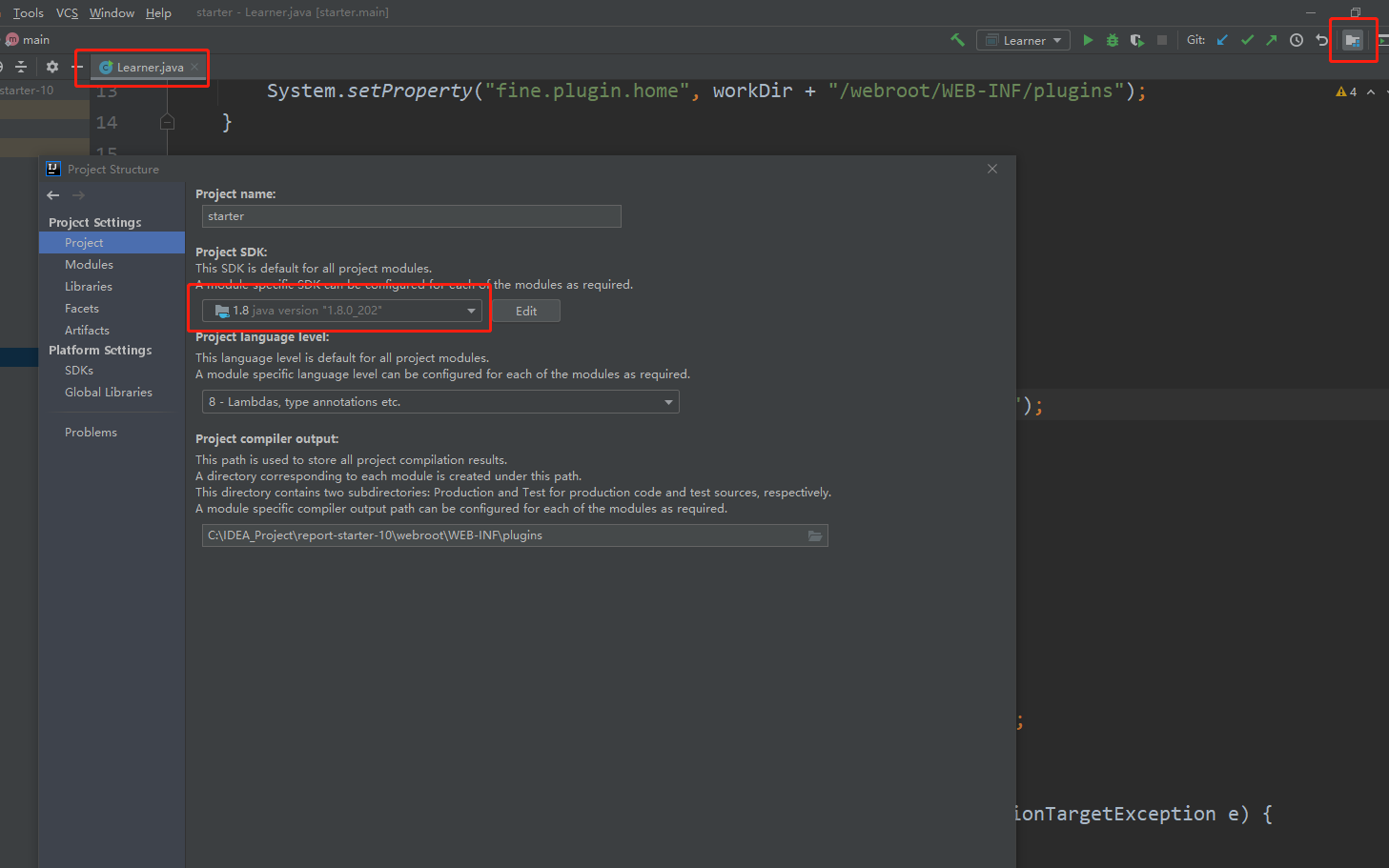This screenshot has height=868, width=1389.
Task: Close the Project Structure dialog
Action: pyautogui.click(x=992, y=169)
